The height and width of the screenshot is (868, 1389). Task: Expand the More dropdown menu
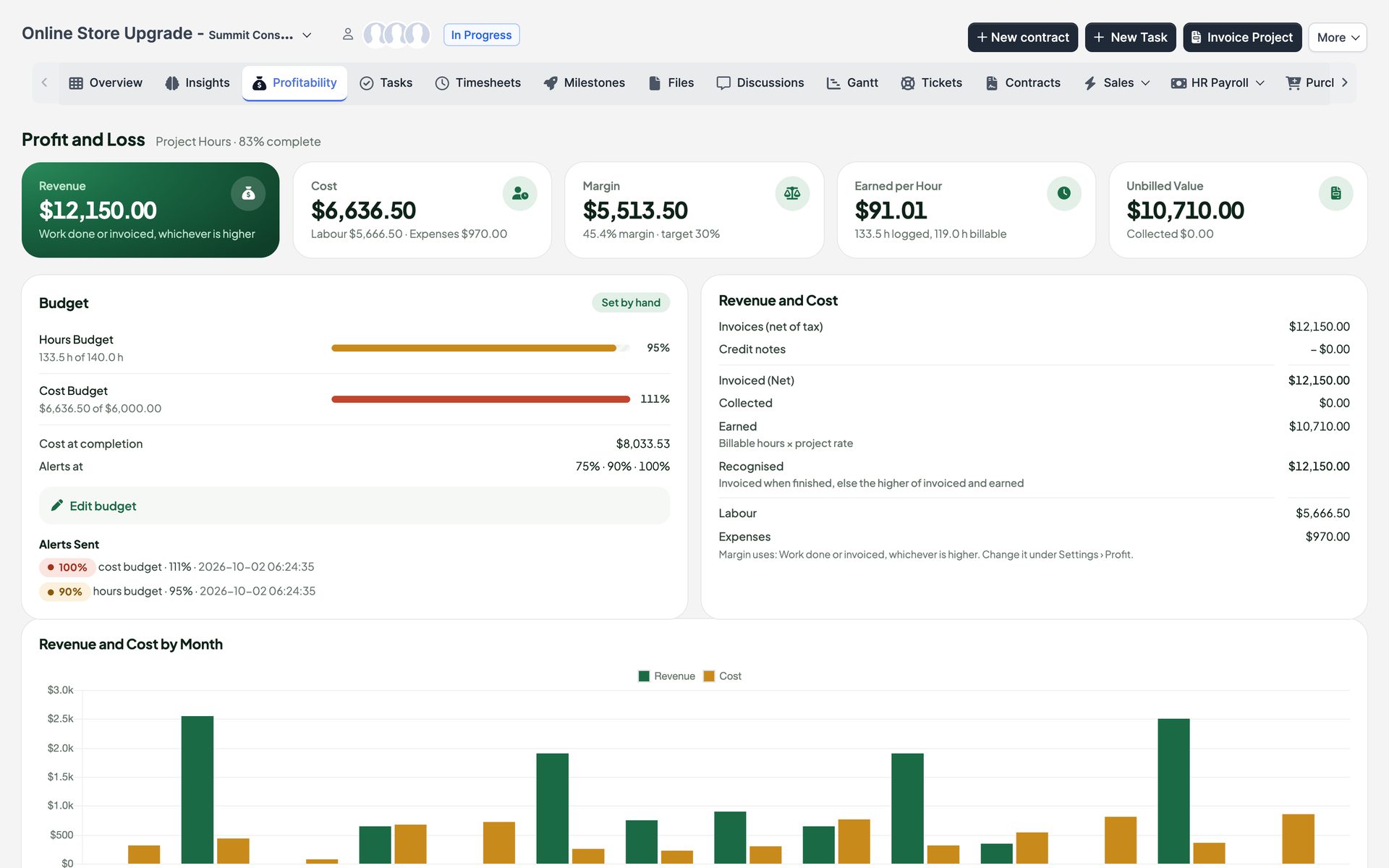pyautogui.click(x=1338, y=37)
